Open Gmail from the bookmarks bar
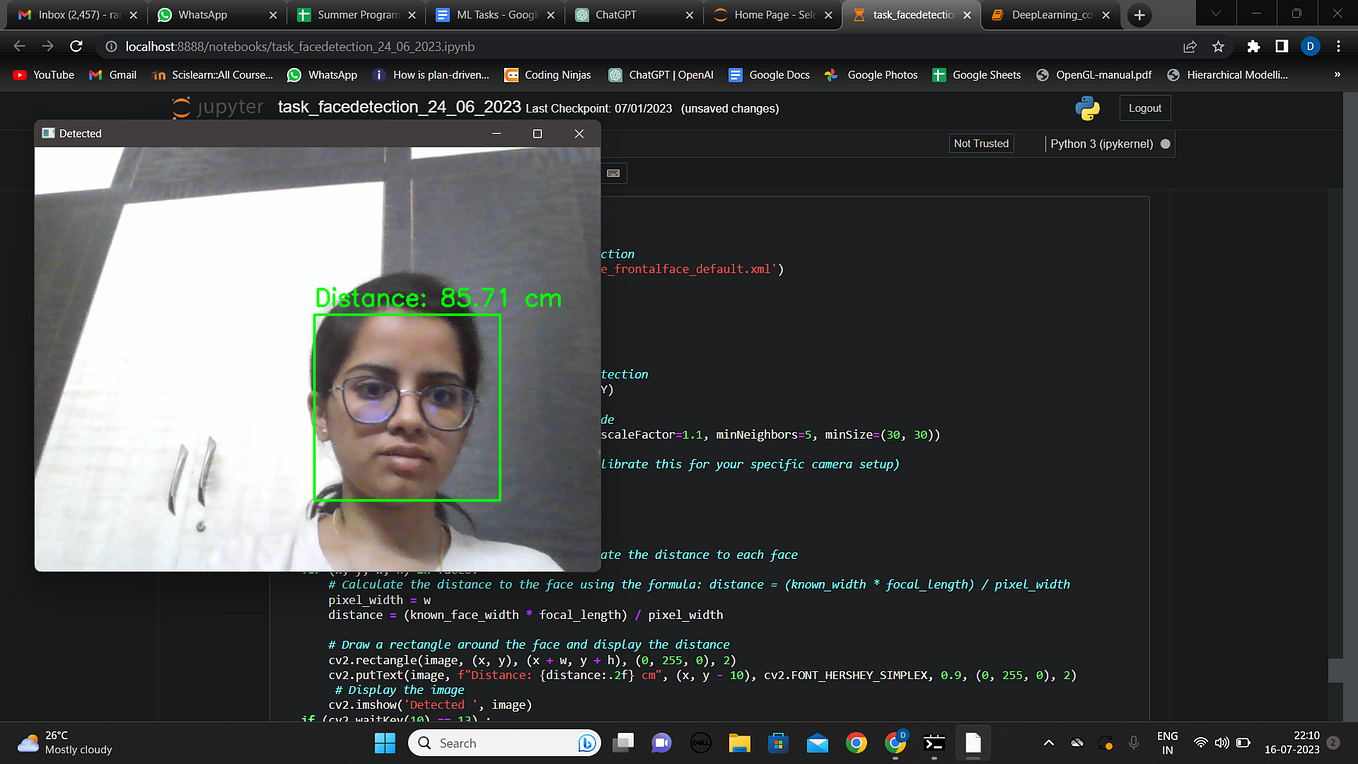This screenshot has width=1358, height=764. [x=111, y=74]
